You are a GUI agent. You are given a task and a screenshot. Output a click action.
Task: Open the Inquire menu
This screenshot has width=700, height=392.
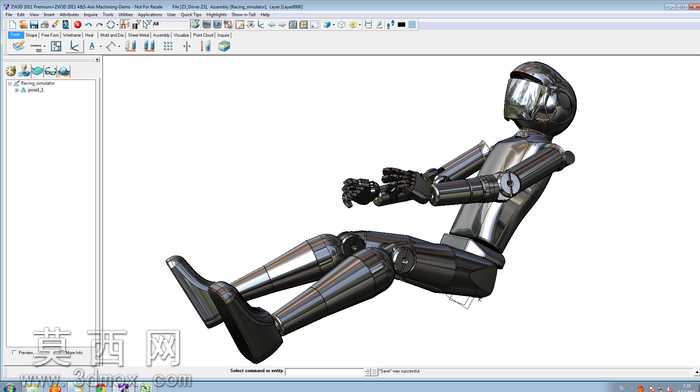click(91, 15)
